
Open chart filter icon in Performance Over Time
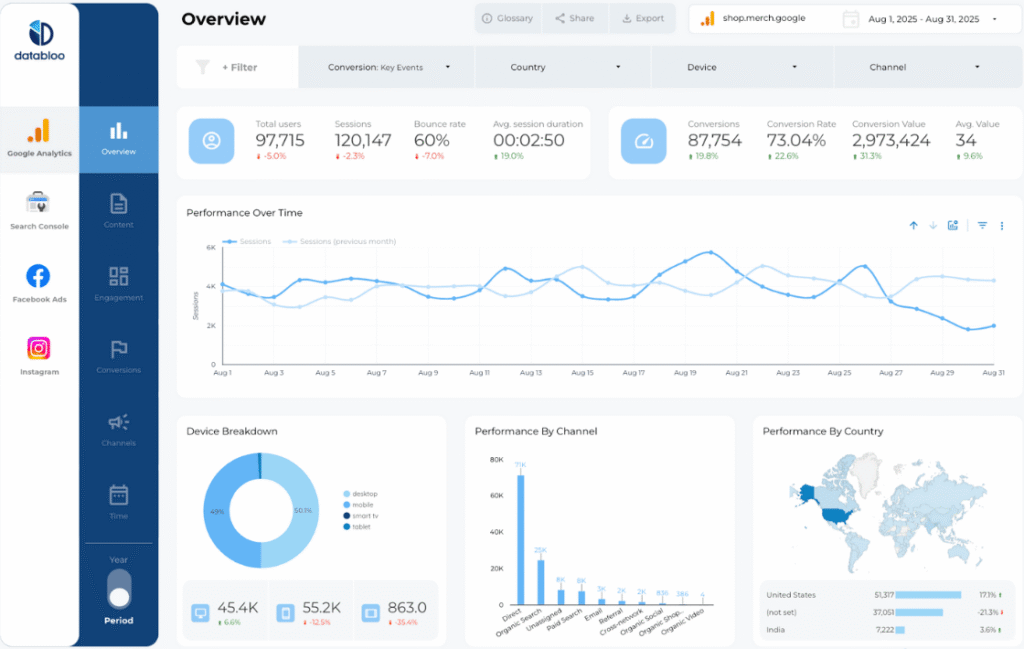pyautogui.click(x=982, y=226)
